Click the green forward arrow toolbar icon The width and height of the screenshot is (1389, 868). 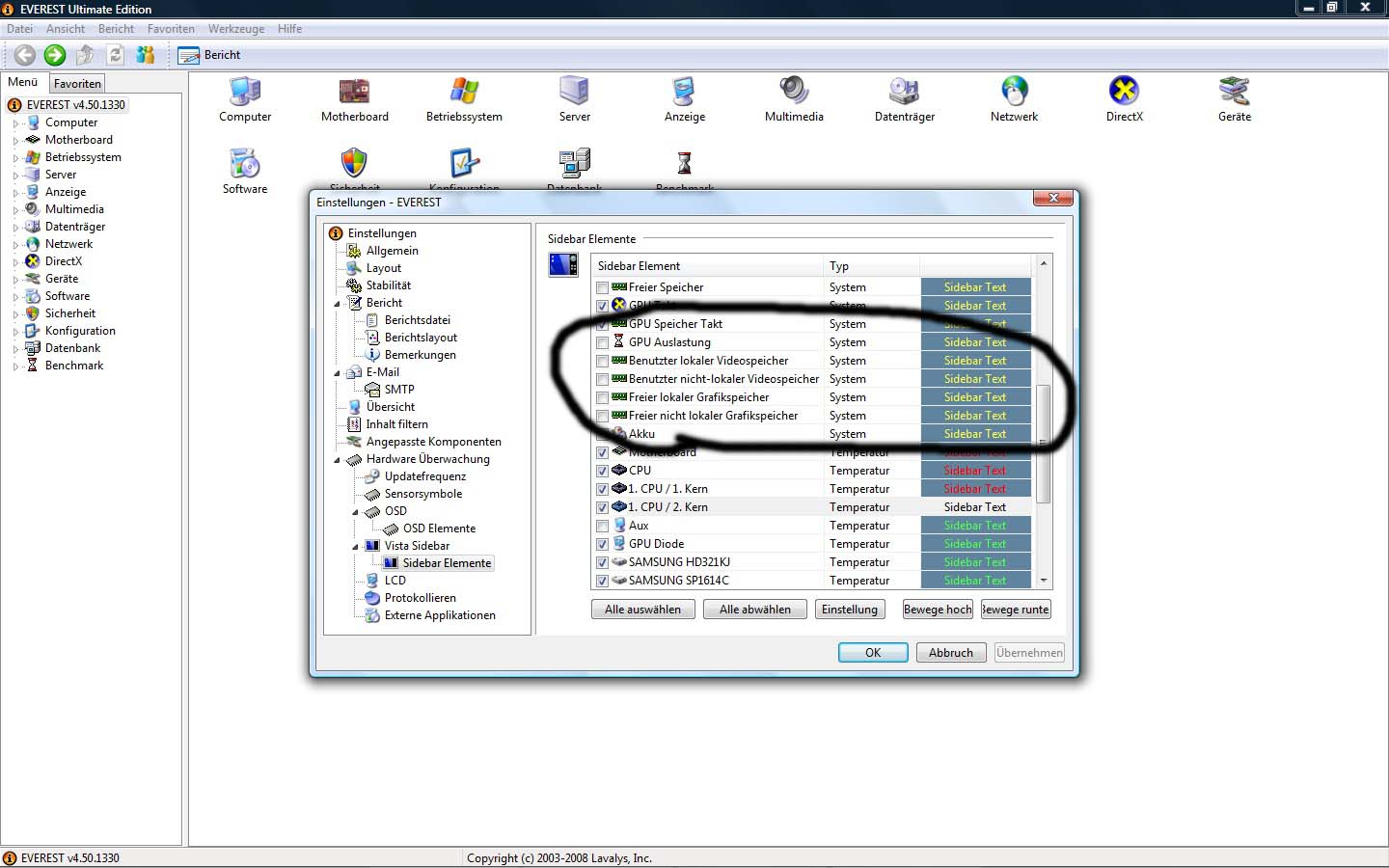pos(55,55)
